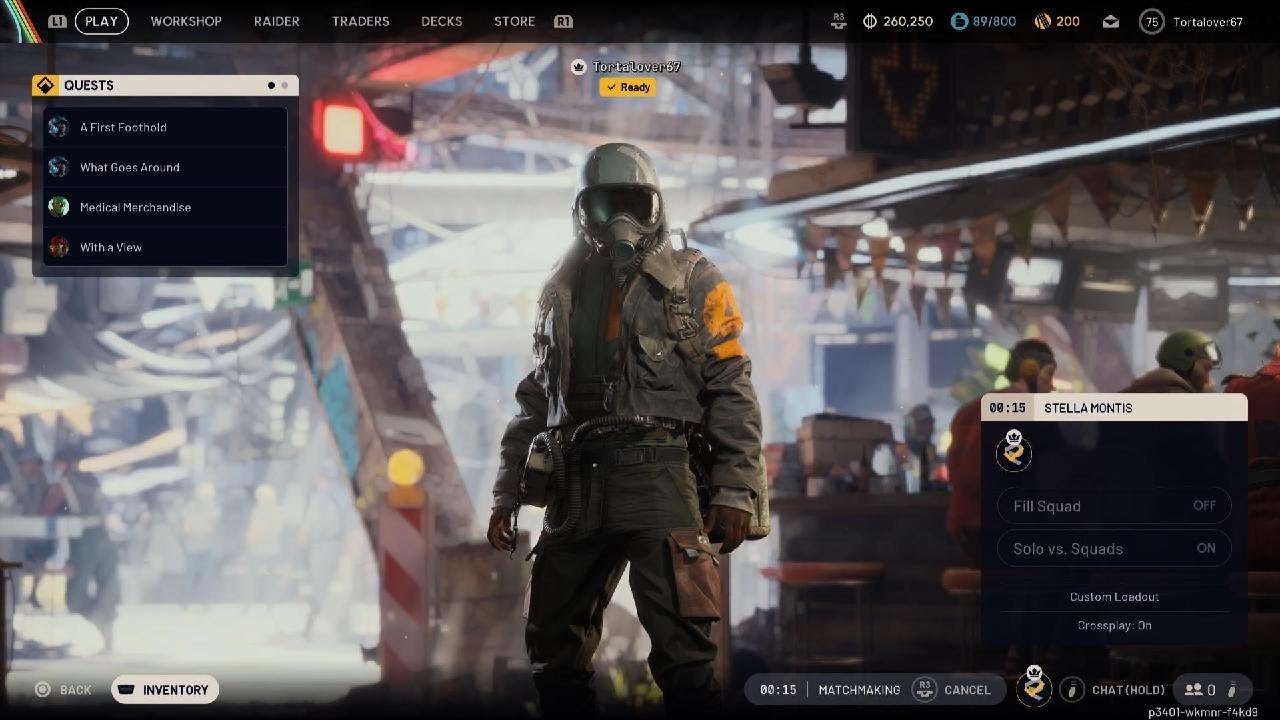Click the Tortalover67 profile name in top bar

pos(1208,21)
